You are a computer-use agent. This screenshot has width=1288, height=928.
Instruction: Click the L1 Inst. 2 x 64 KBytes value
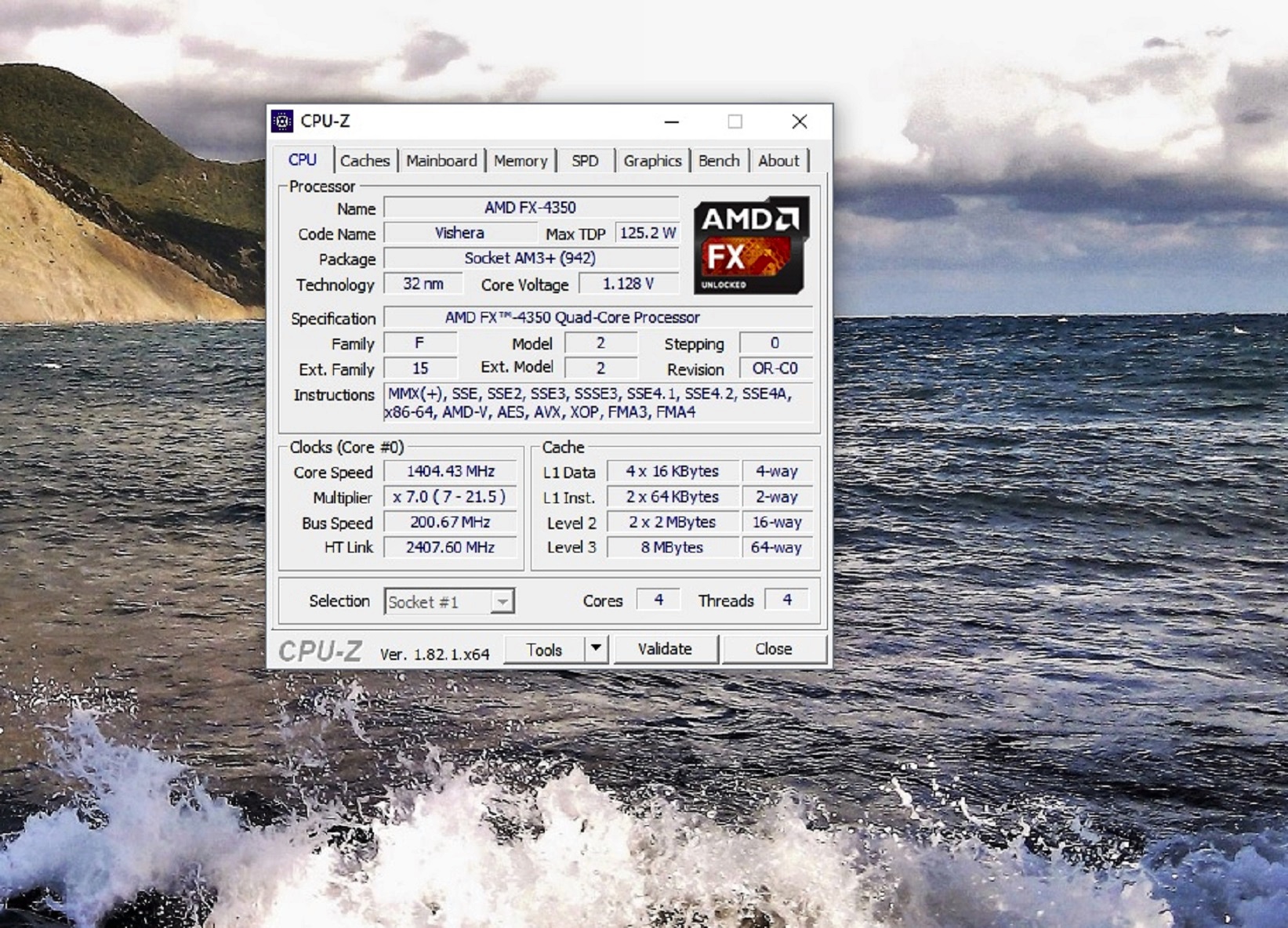pyautogui.click(x=673, y=497)
